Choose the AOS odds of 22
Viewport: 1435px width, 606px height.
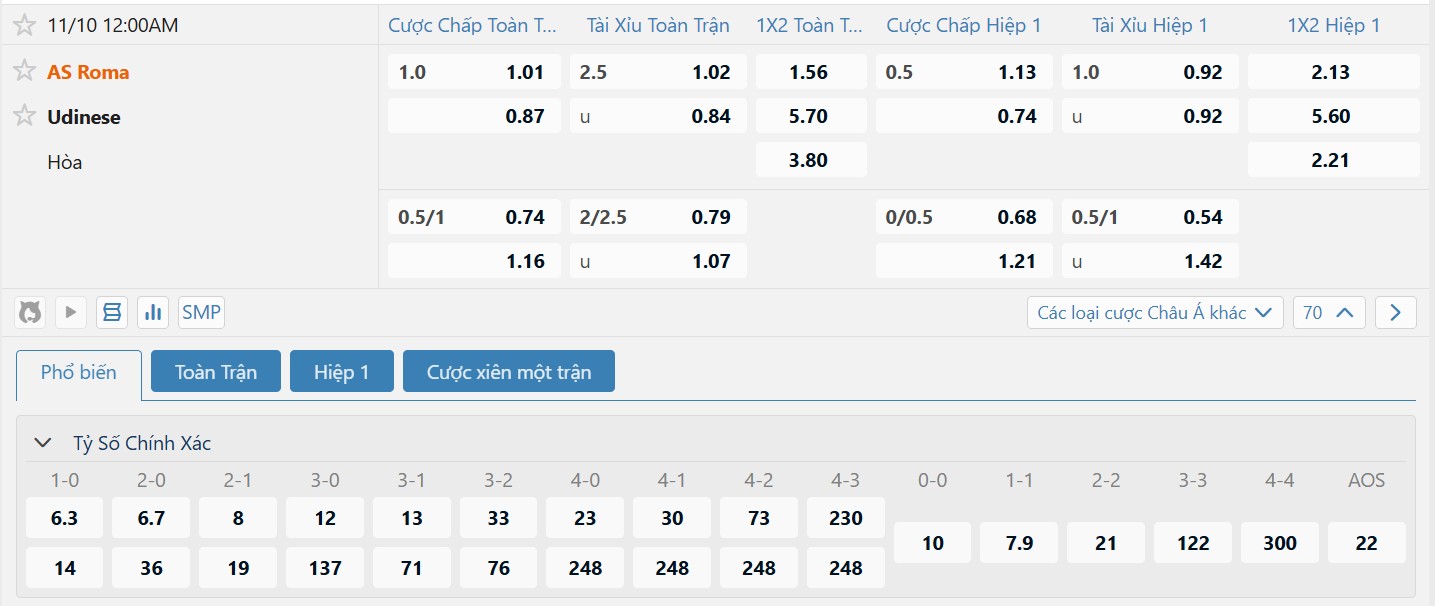click(1366, 543)
